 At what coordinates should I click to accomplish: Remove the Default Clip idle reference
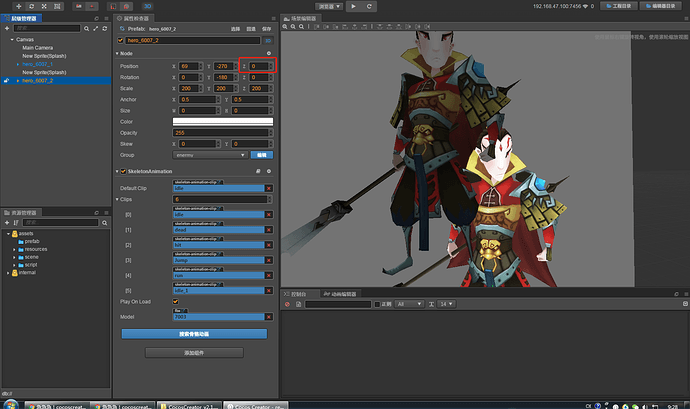click(269, 188)
